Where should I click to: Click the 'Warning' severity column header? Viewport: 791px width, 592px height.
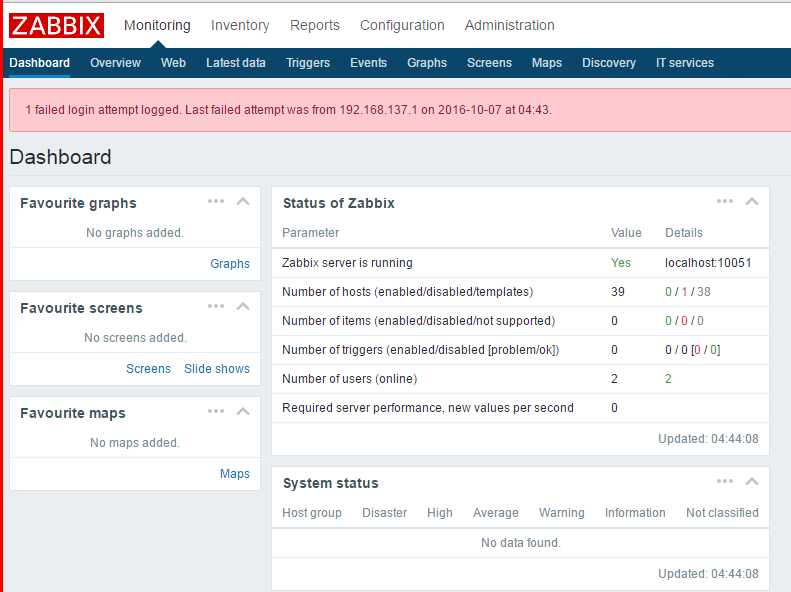pyautogui.click(x=561, y=513)
